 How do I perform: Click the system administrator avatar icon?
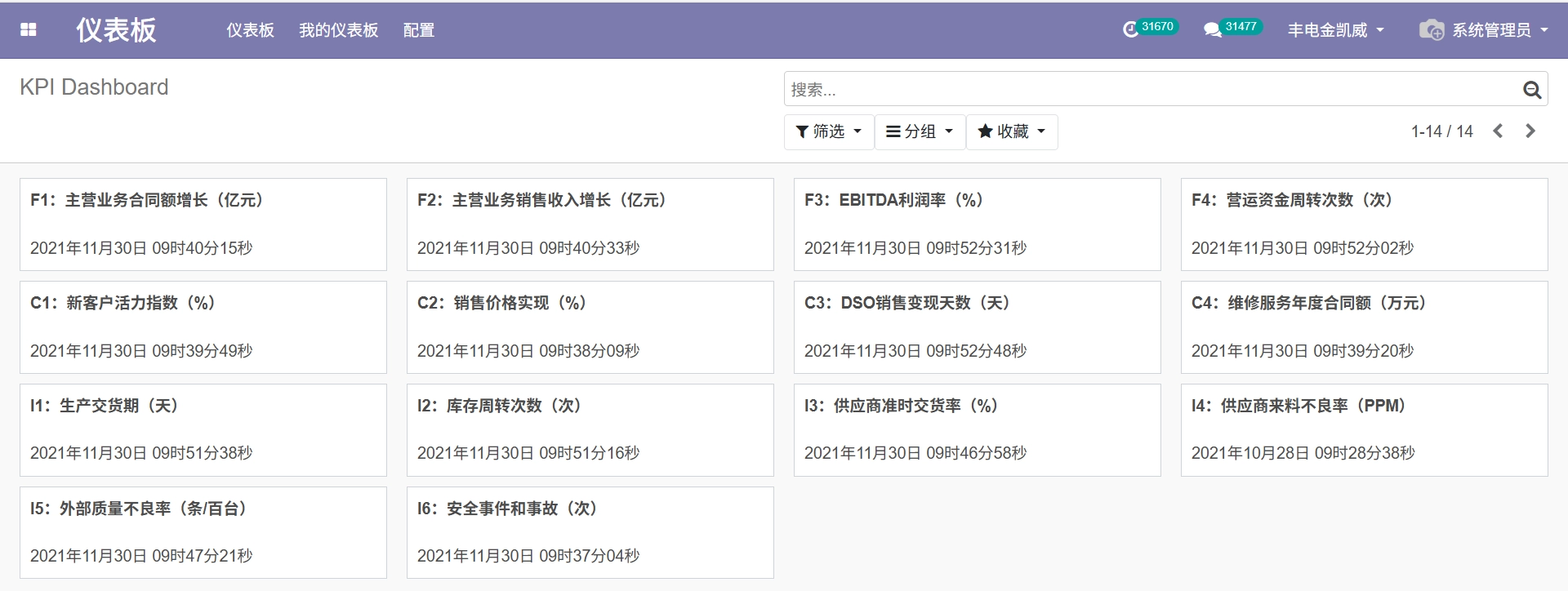1432,30
